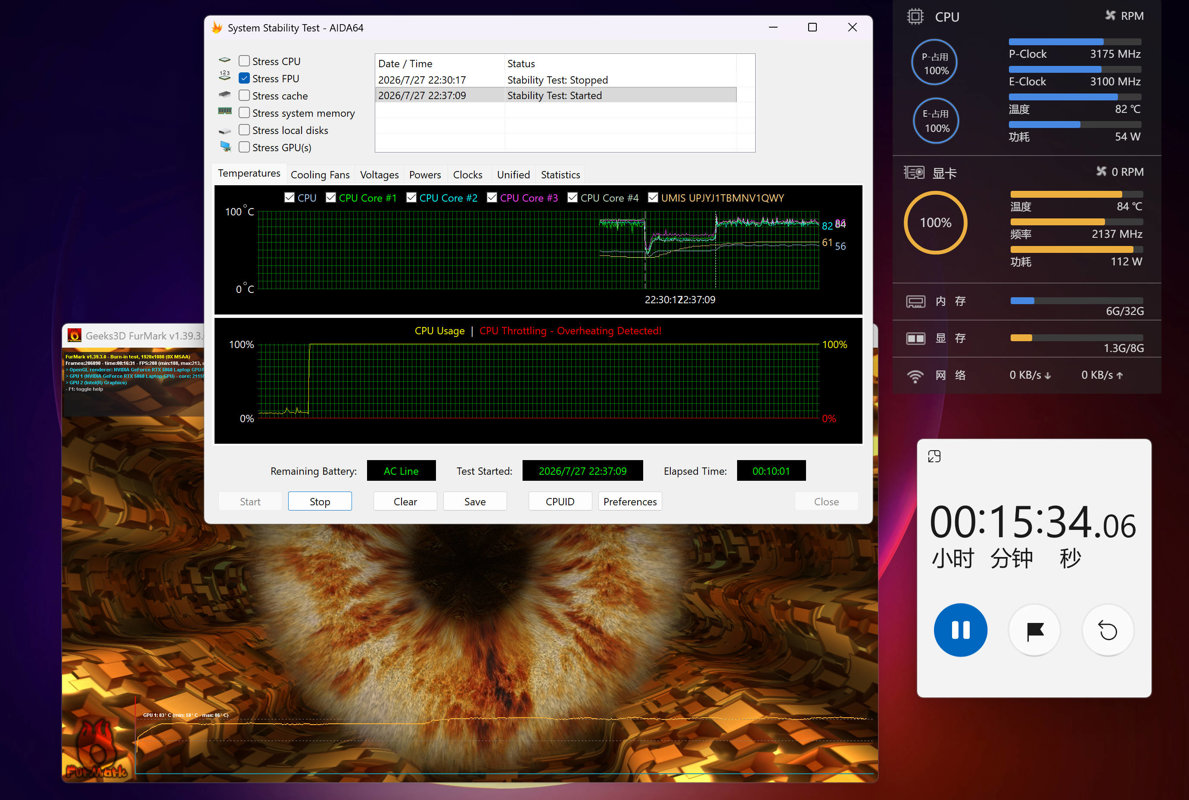Click the Stress FPU icon
1189x800 pixels.
pyautogui.click(x=224, y=77)
